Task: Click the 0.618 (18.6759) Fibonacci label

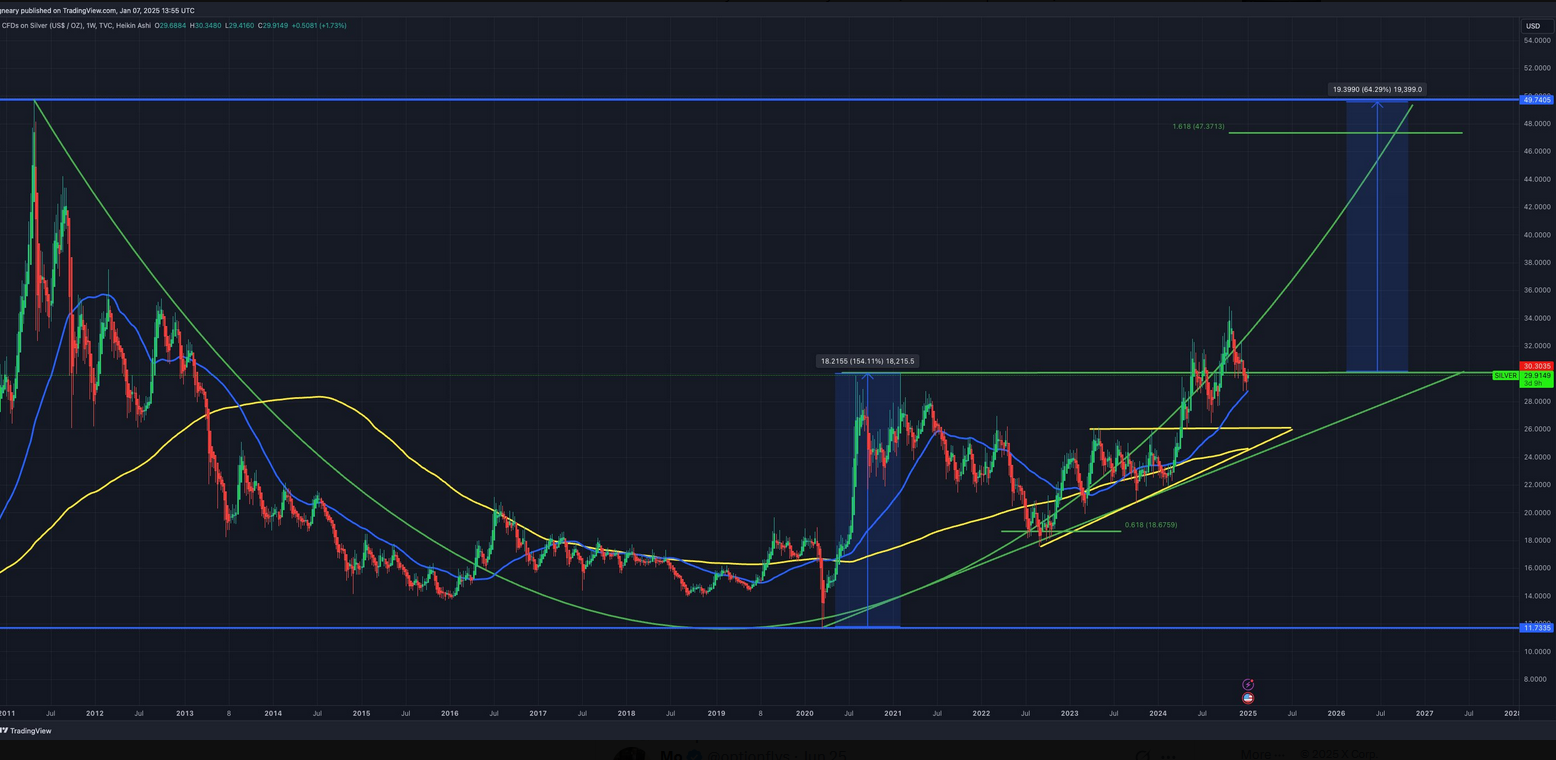Action: coord(1151,524)
